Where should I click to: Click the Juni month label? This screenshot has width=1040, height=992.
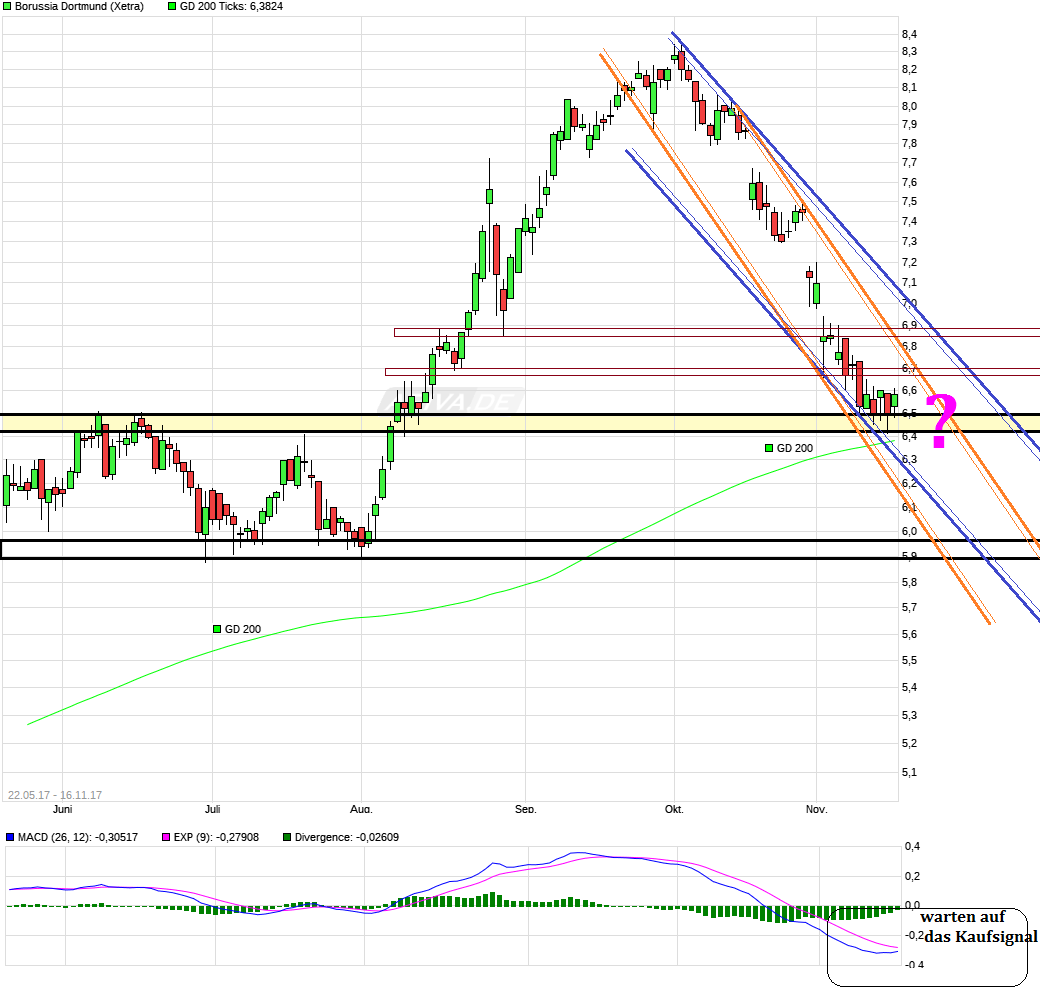point(62,810)
